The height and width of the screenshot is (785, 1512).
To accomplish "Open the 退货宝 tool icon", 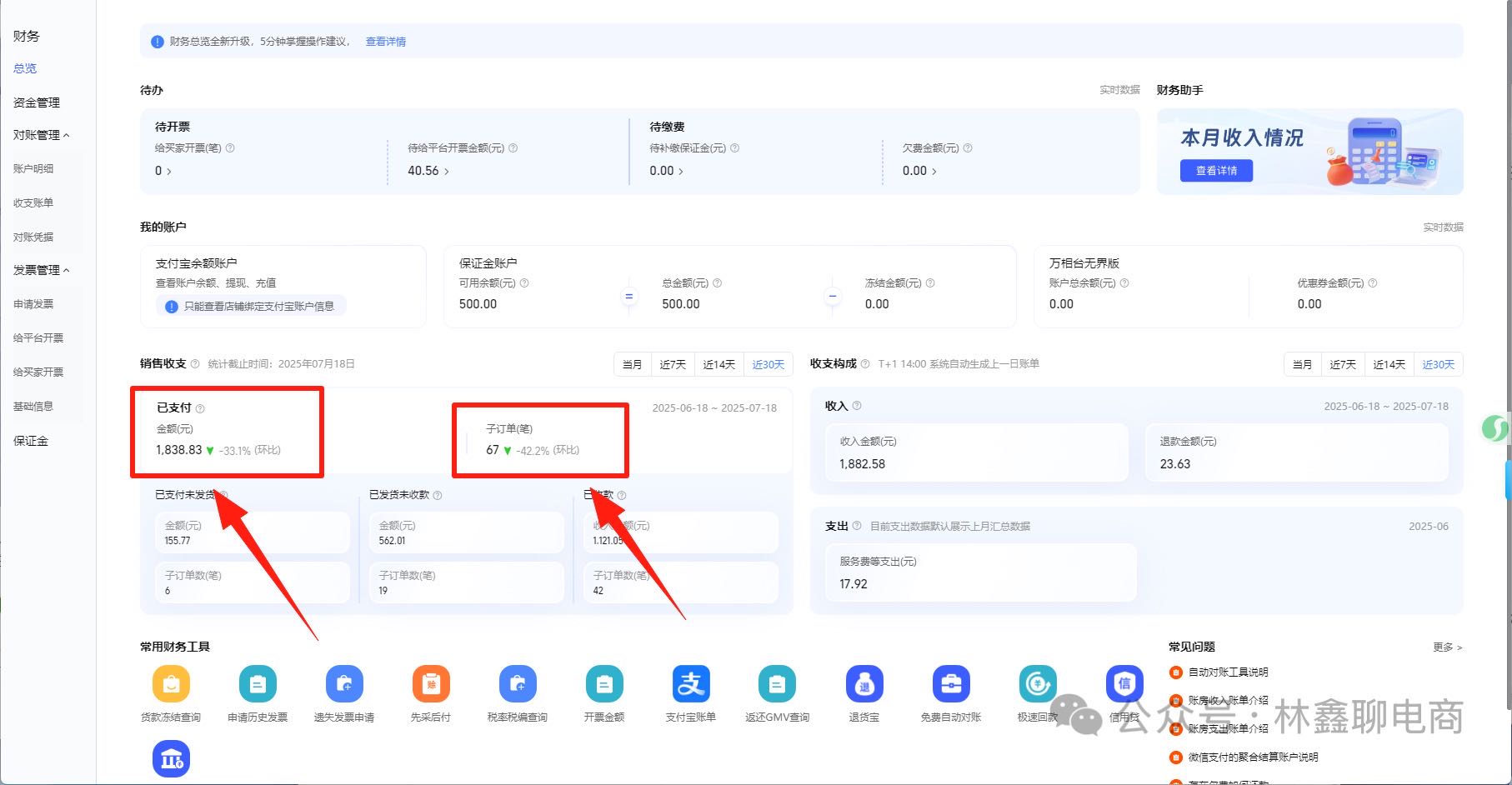I will [864, 683].
